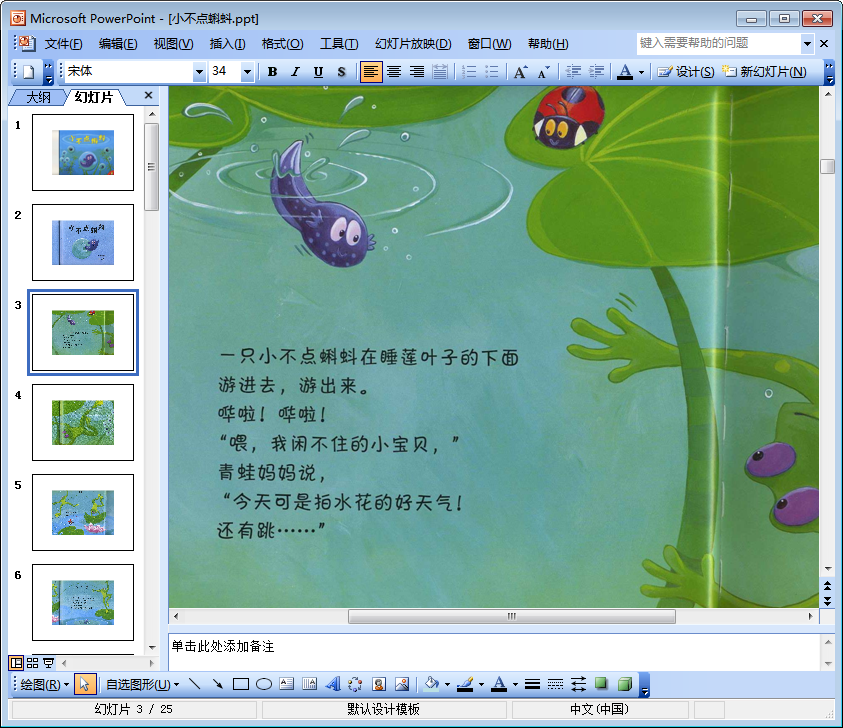Insert Clip Art
Screen dimensions: 843x728
378,684
